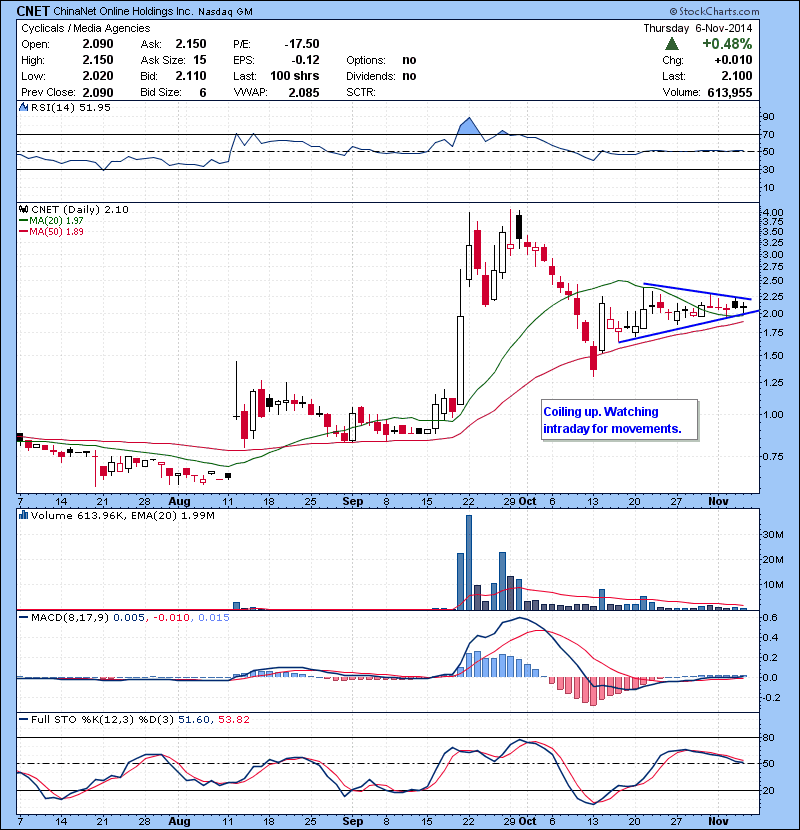Click the RSI 70 level axis label
This screenshot has width=800, height=830.
pos(768,134)
